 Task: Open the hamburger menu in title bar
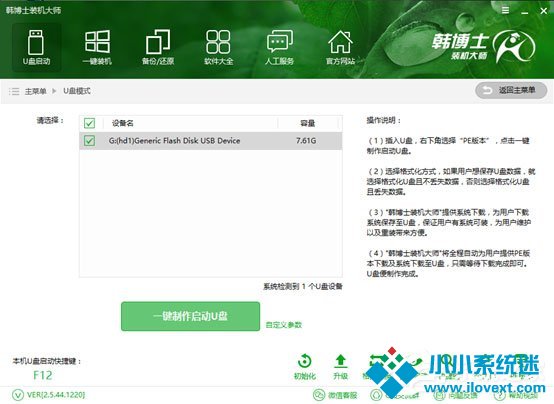tap(506, 10)
